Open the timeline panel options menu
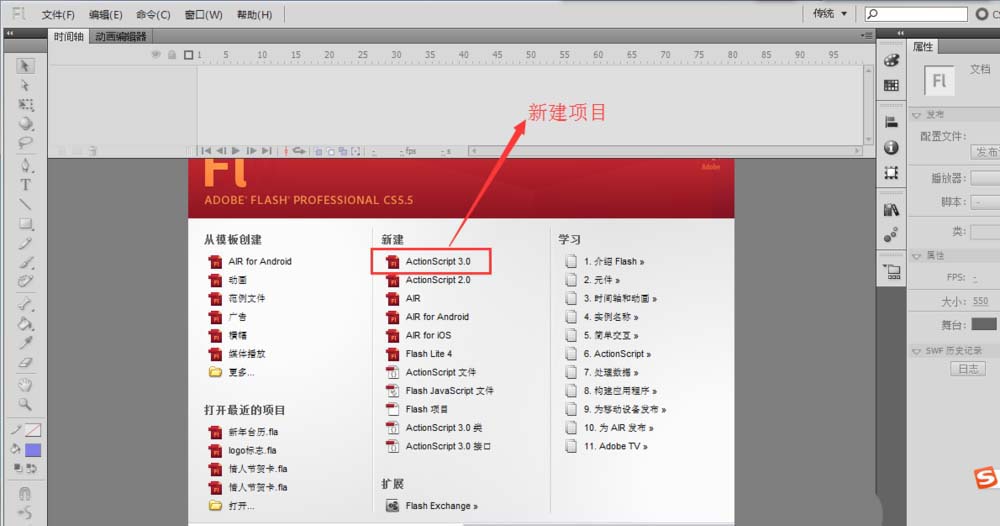Screen dimensions: 1000x526 pyautogui.click(x=866, y=36)
